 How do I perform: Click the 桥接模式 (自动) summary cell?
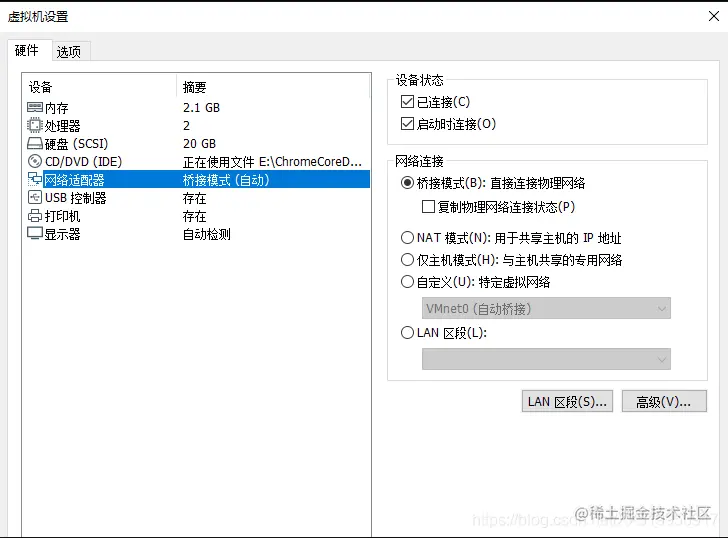point(226,180)
